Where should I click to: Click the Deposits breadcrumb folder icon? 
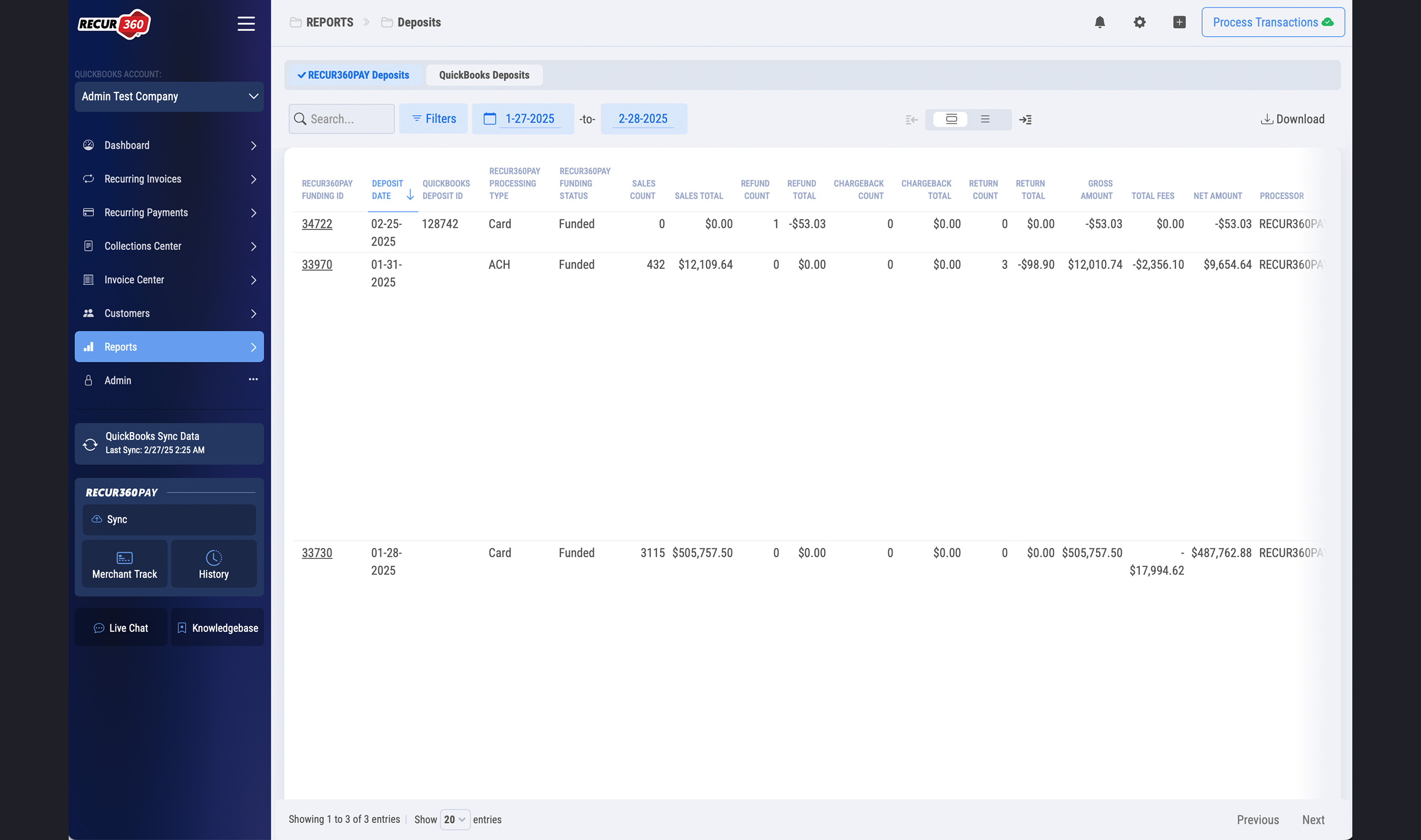(x=387, y=22)
